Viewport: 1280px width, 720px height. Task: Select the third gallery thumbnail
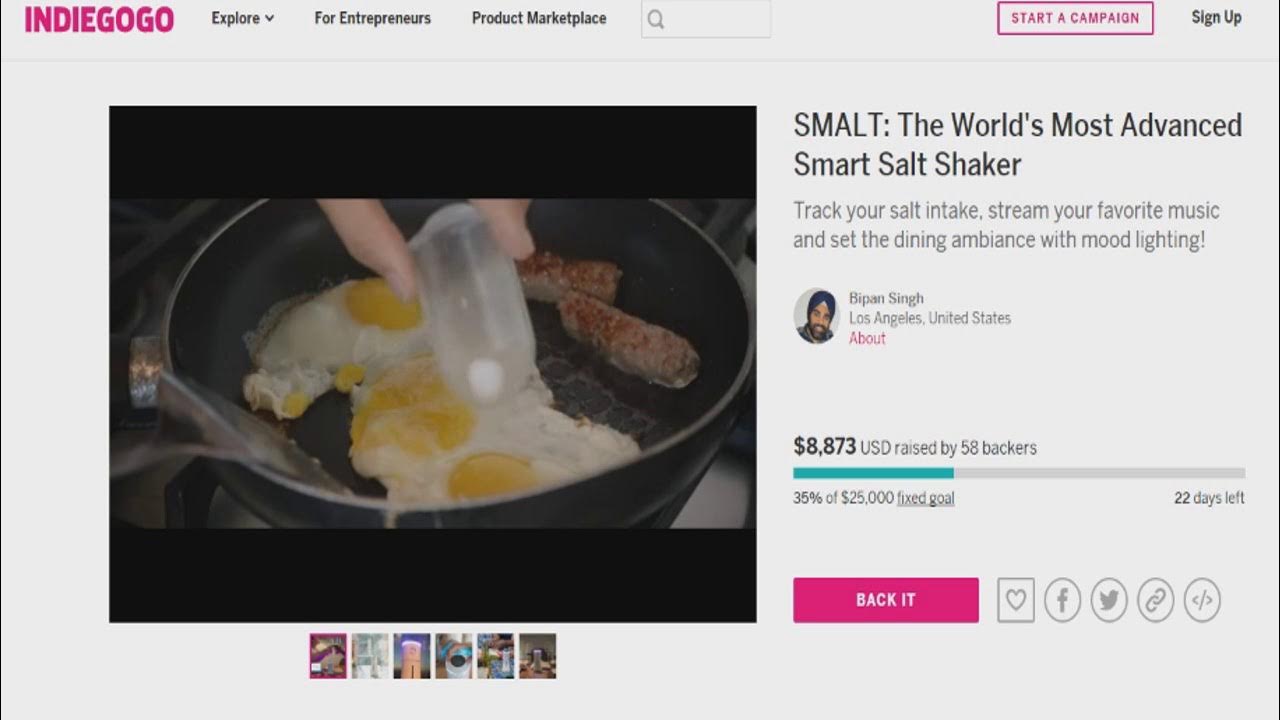(412, 656)
